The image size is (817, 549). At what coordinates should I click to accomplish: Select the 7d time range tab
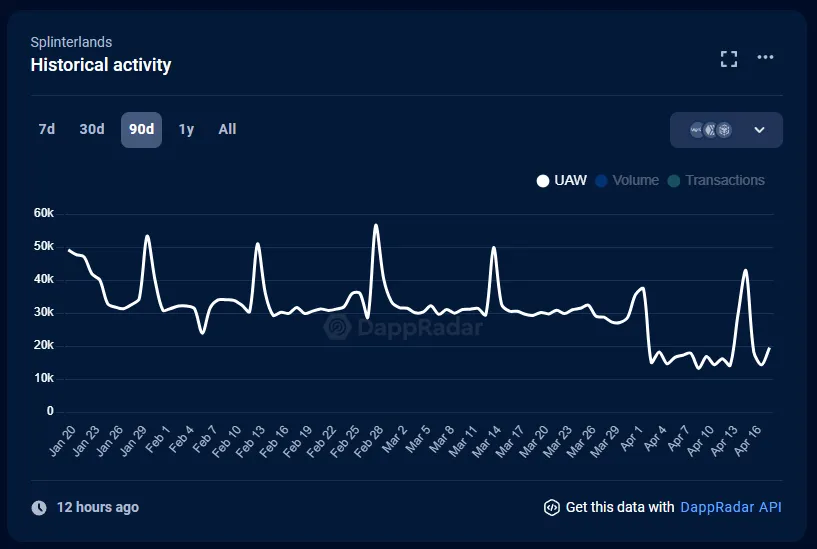[x=47, y=129]
